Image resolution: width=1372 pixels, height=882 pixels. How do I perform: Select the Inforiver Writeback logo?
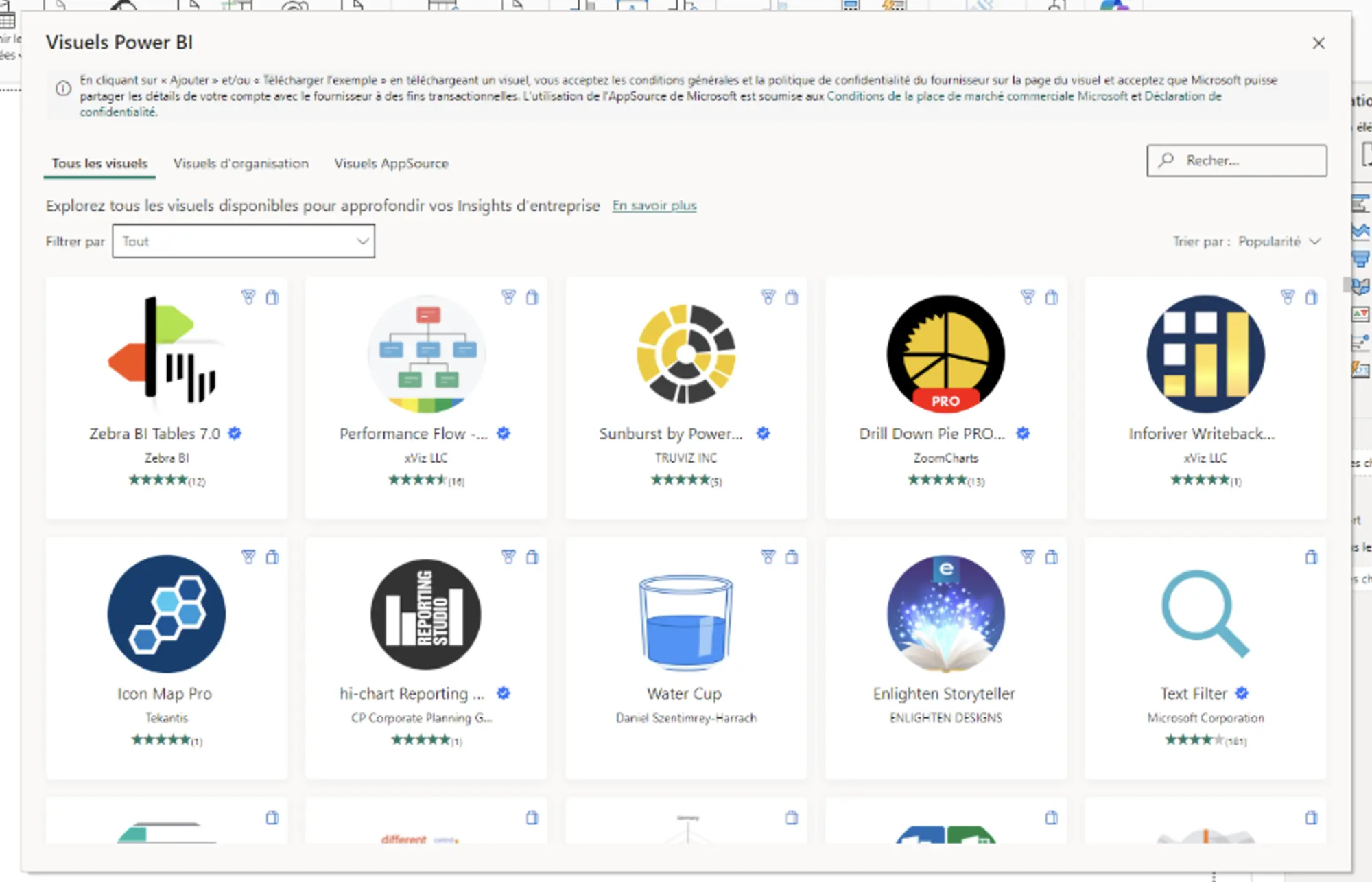(x=1205, y=353)
